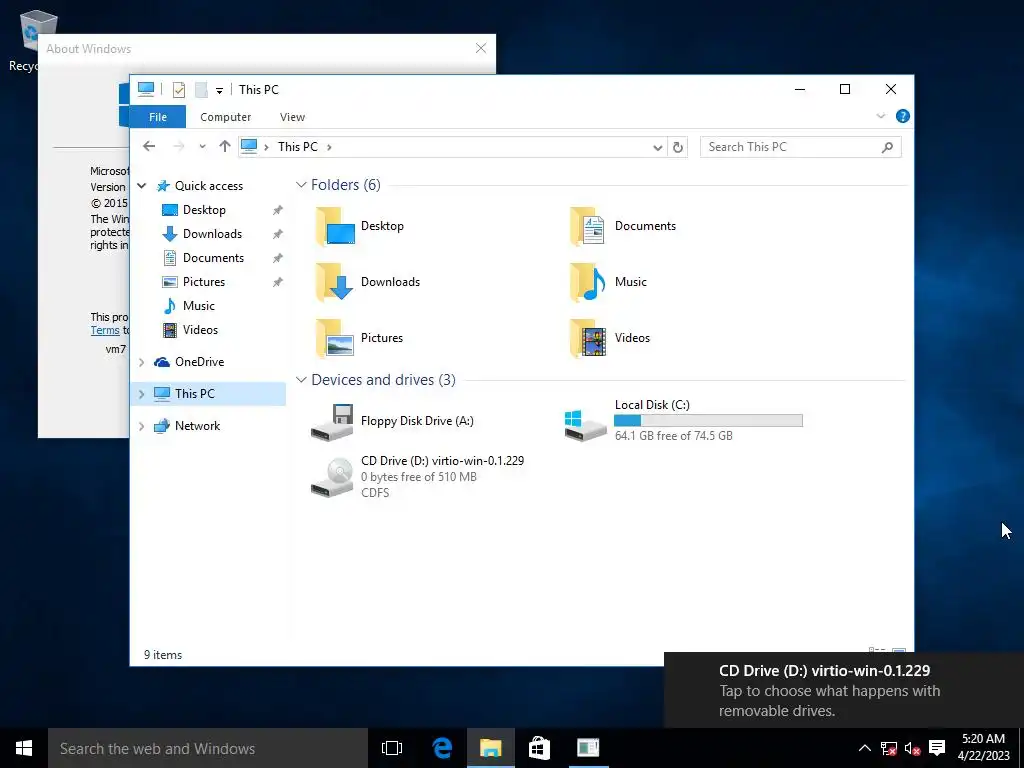Click the network status tray icon
Screen dimensions: 1024x768
888,748
